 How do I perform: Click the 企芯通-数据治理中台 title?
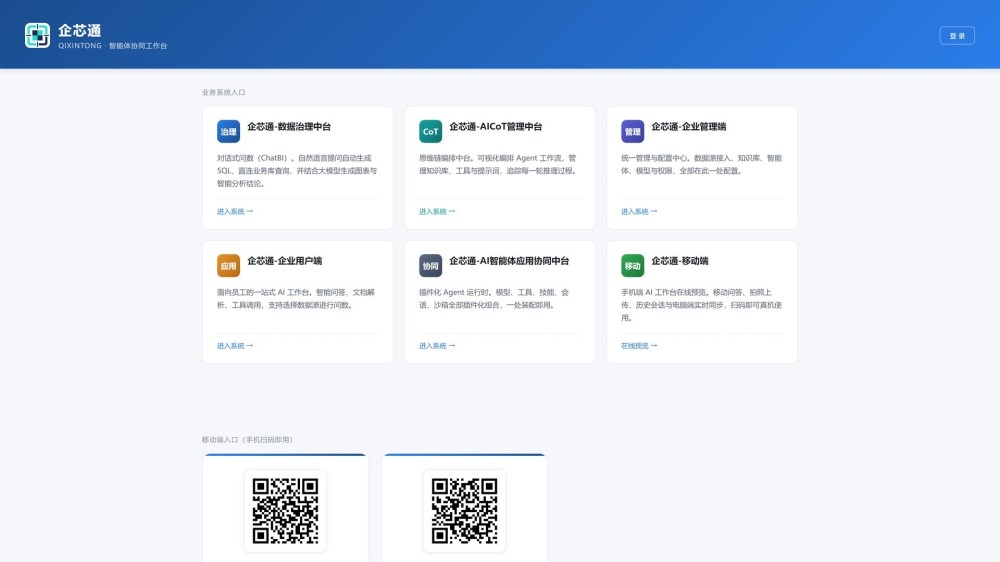[289, 127]
